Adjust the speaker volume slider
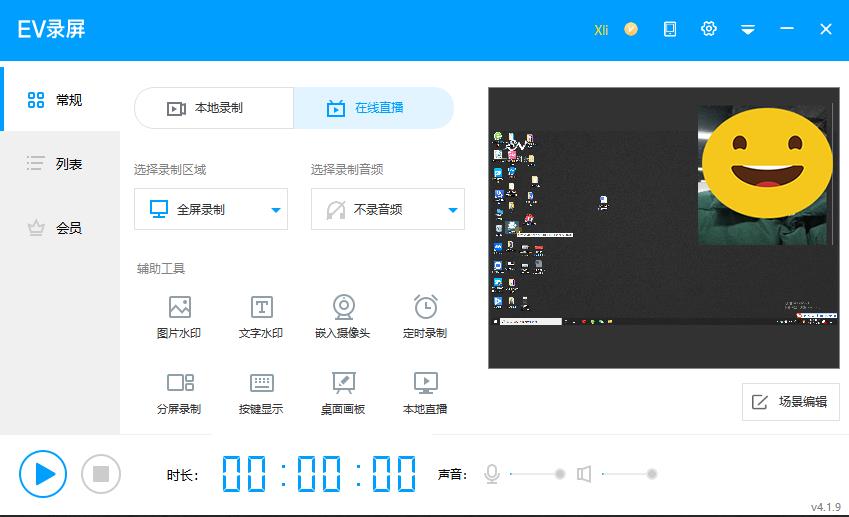The image size is (849, 517). click(x=630, y=474)
